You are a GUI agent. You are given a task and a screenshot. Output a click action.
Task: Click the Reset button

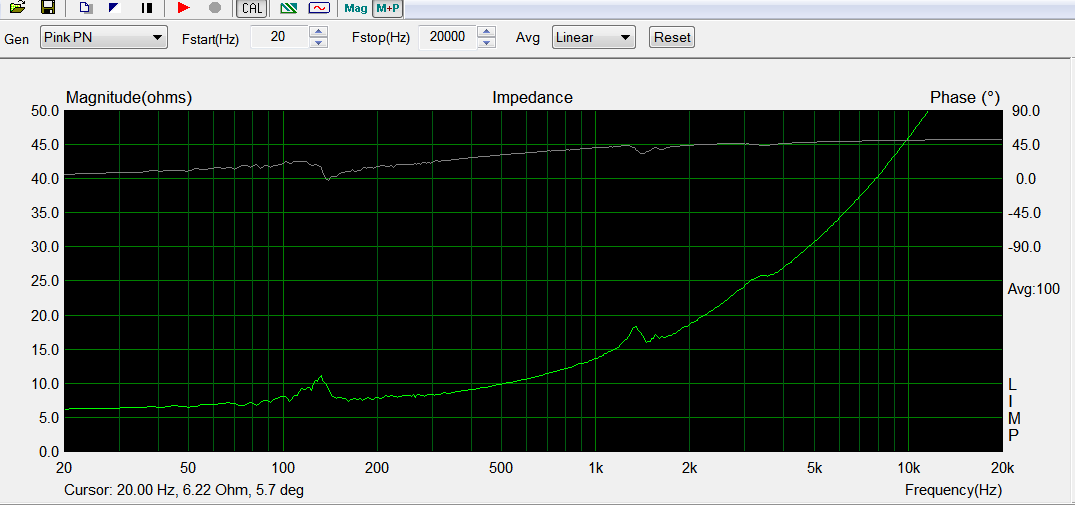pyautogui.click(x=672, y=37)
